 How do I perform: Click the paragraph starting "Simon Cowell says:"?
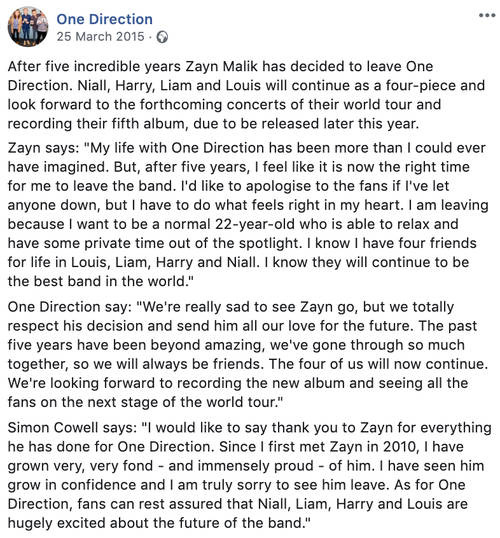pos(249,475)
